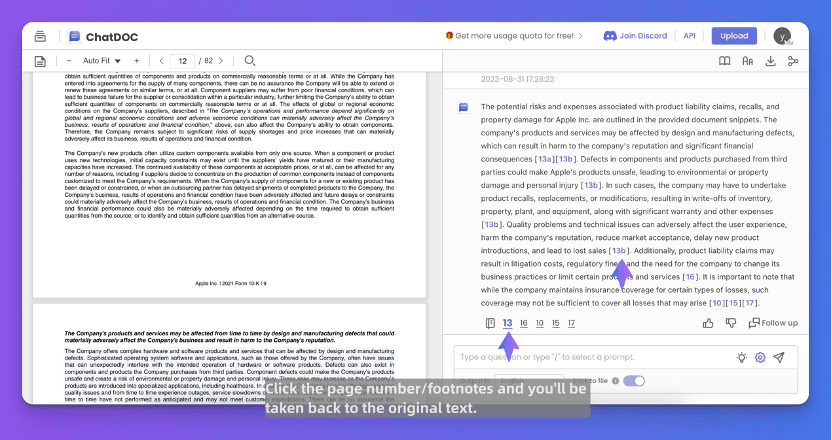This screenshot has width=832, height=440.
Task: Jump to page 16 footnote link
Action: [524, 323]
